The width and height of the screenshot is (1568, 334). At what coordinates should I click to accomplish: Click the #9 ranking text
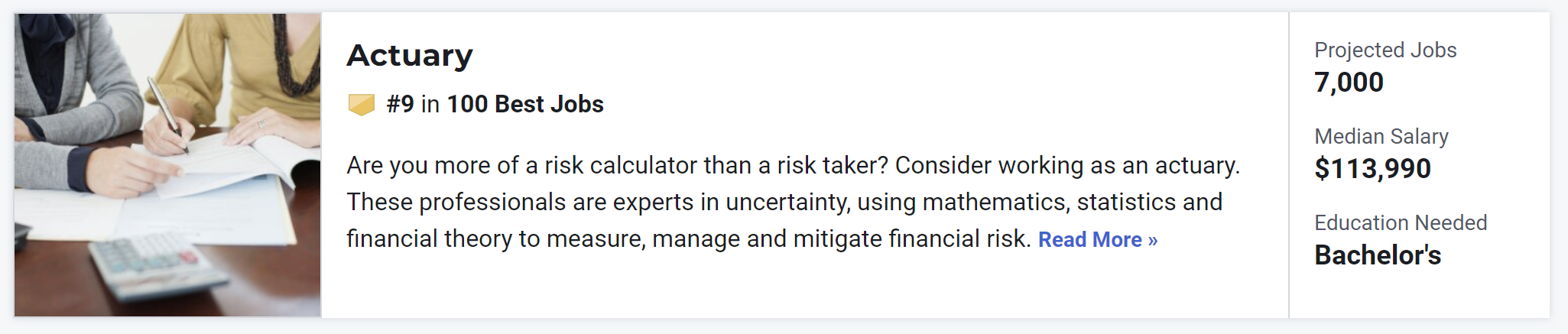(400, 104)
